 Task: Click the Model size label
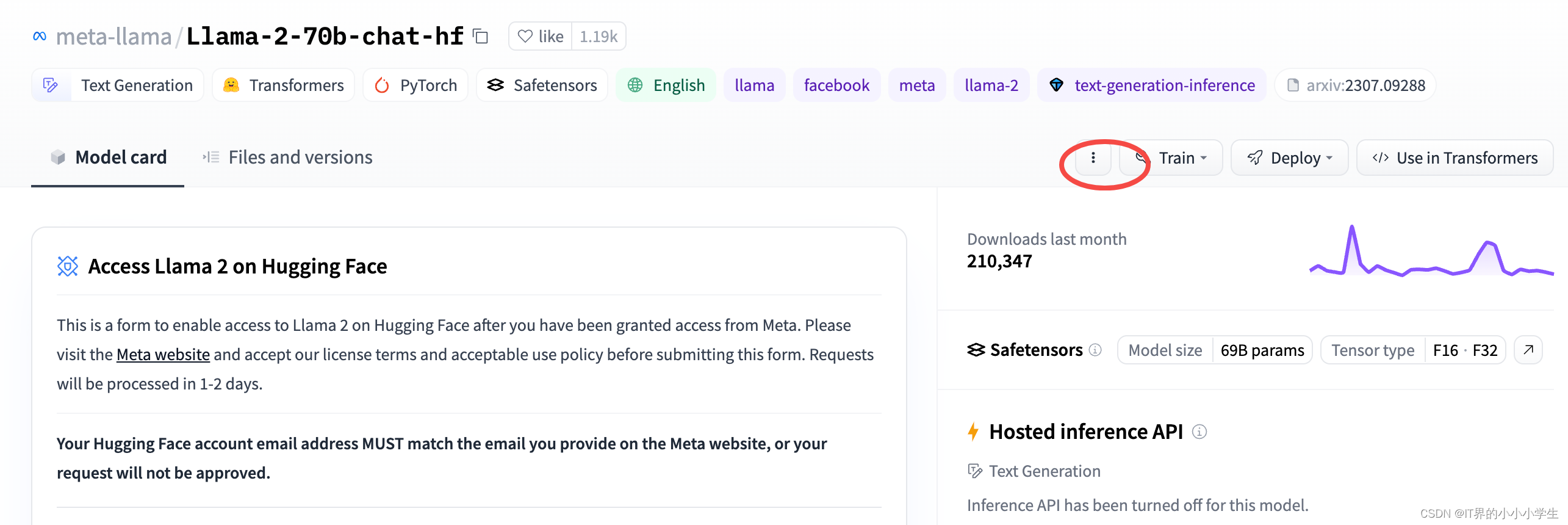coord(1165,350)
